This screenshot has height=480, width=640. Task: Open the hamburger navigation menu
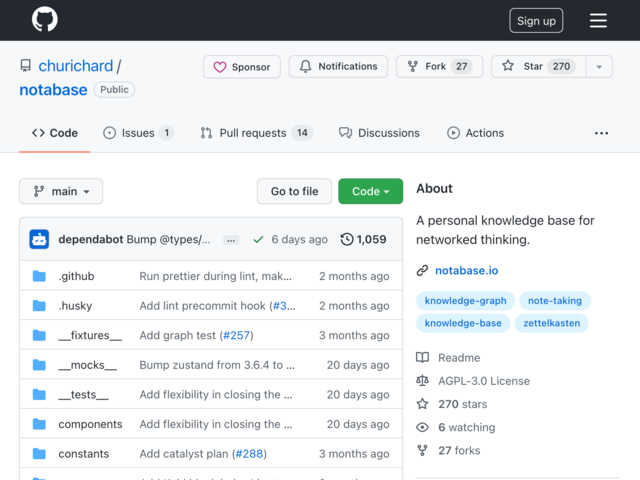tap(598, 20)
